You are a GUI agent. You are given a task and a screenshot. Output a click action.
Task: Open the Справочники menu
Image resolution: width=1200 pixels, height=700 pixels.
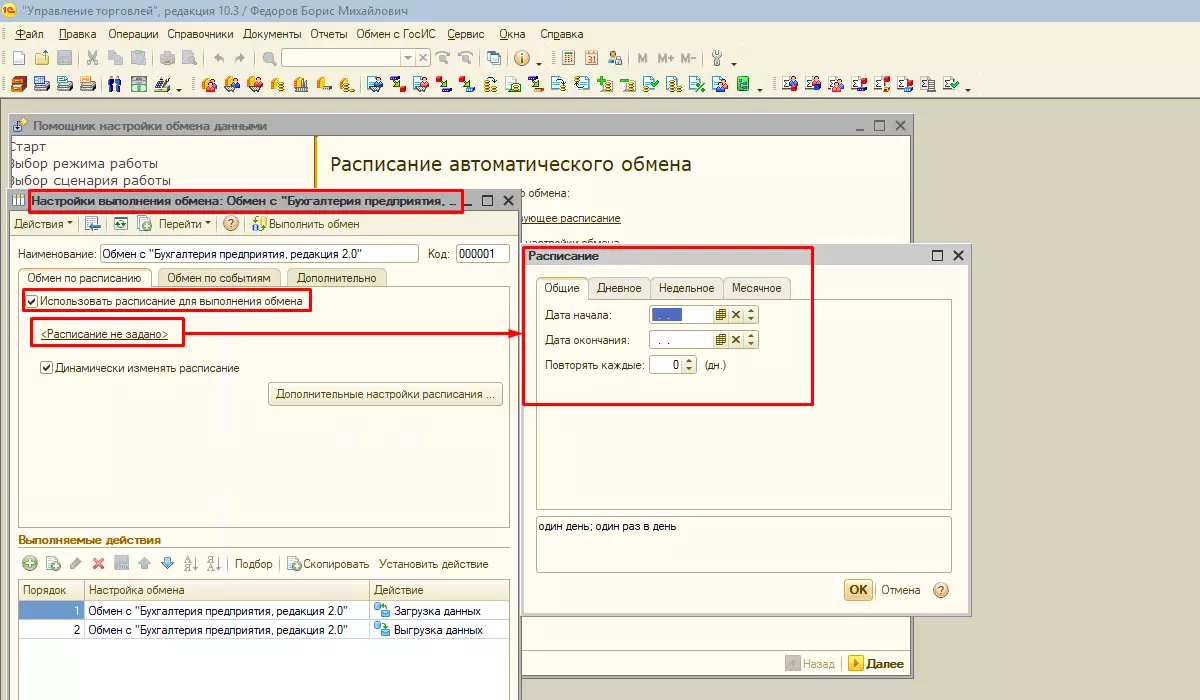pos(200,33)
